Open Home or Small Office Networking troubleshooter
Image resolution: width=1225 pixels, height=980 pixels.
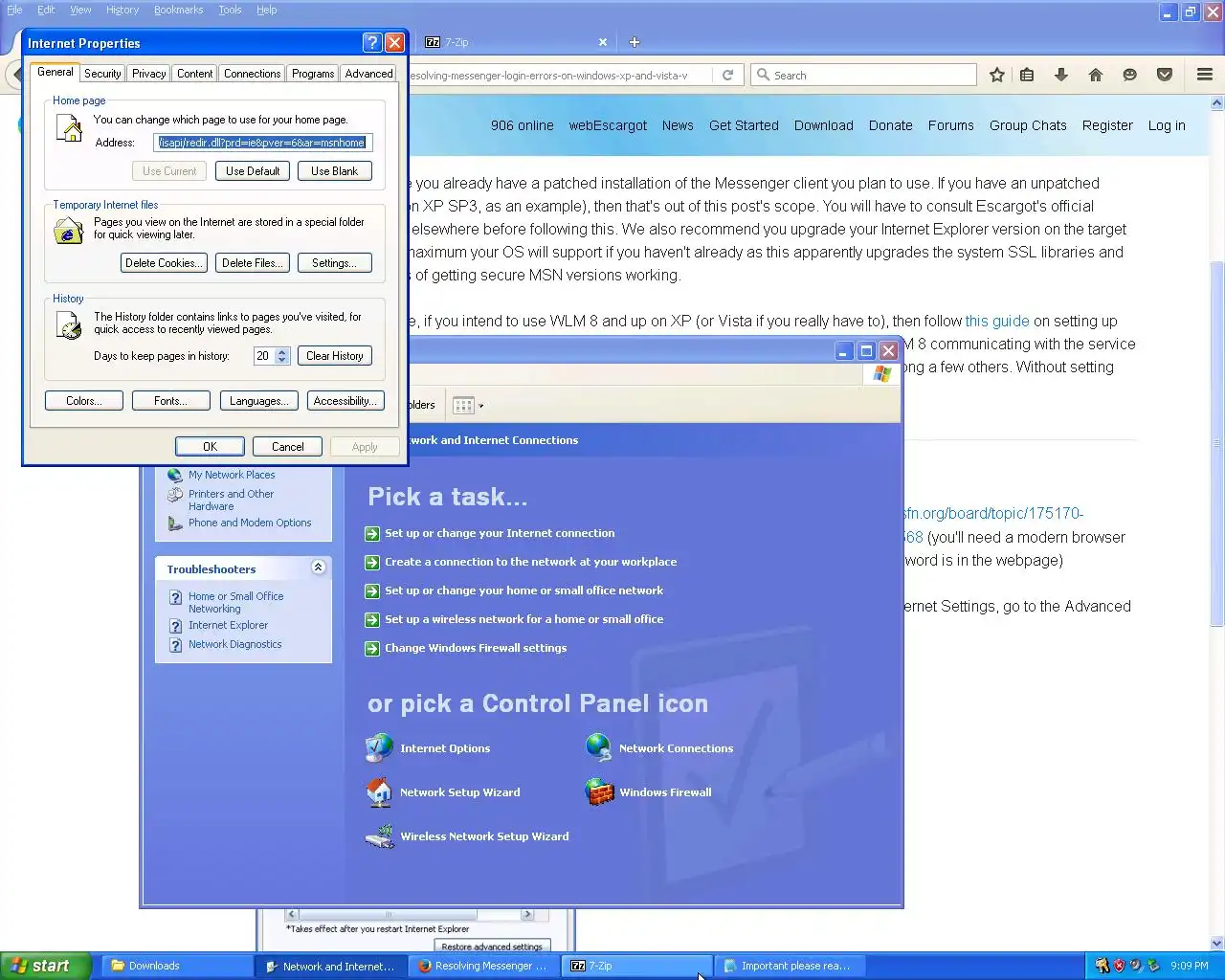coord(235,602)
